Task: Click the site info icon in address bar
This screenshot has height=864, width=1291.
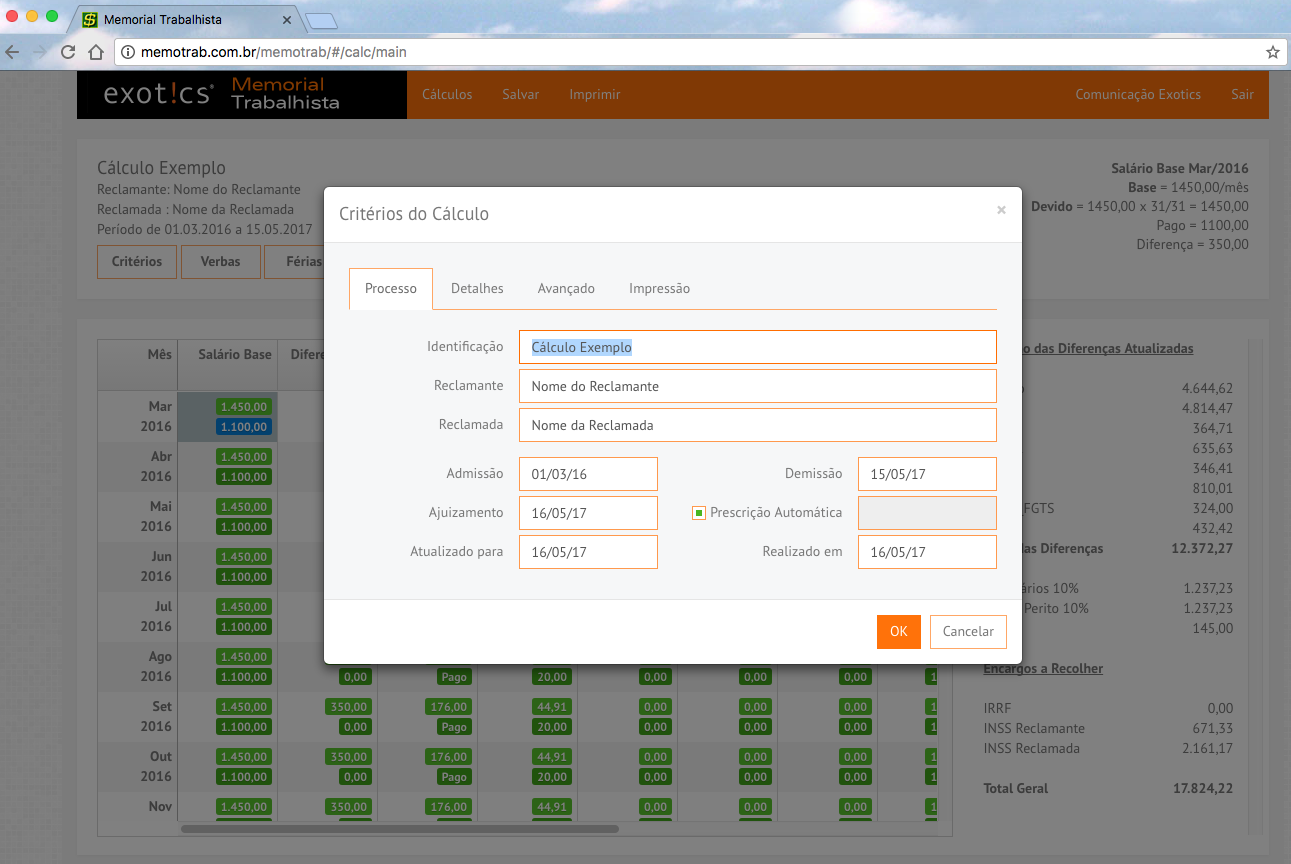Action: (x=128, y=52)
